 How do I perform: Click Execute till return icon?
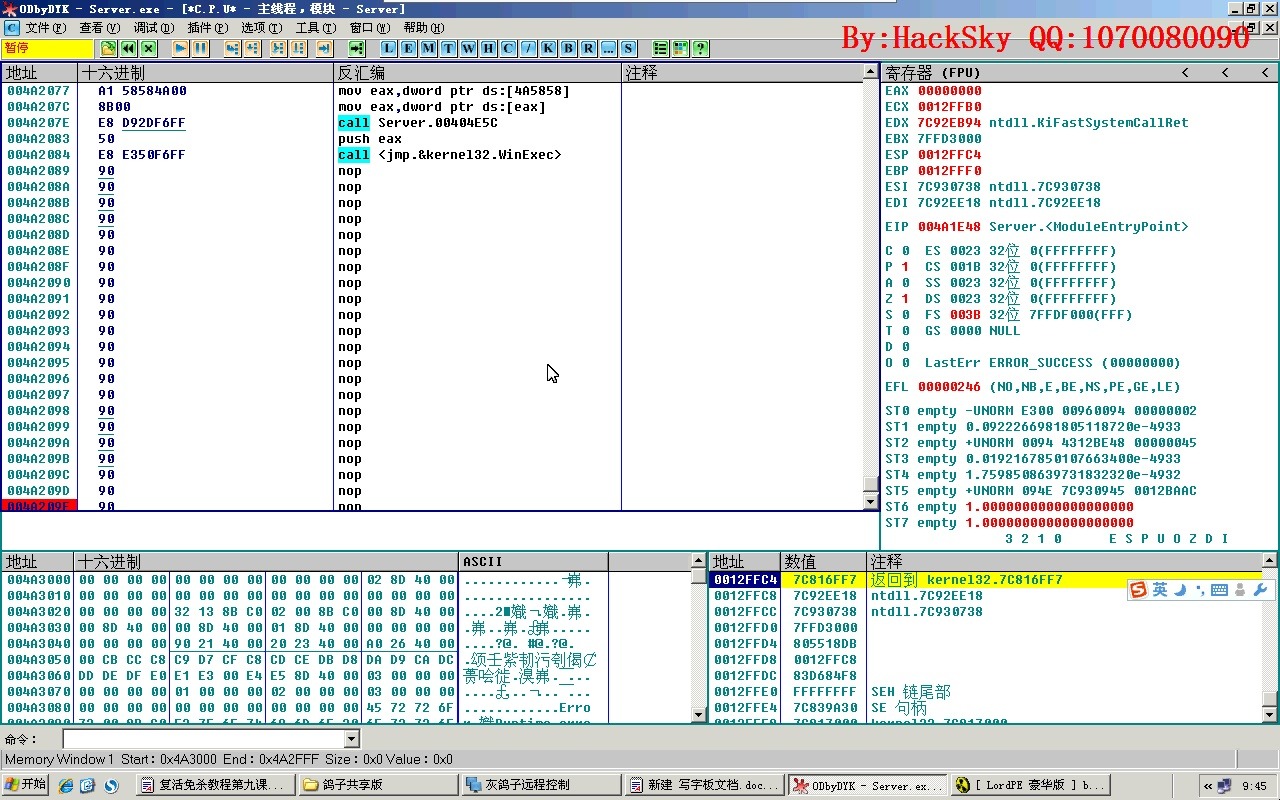click(x=324, y=48)
